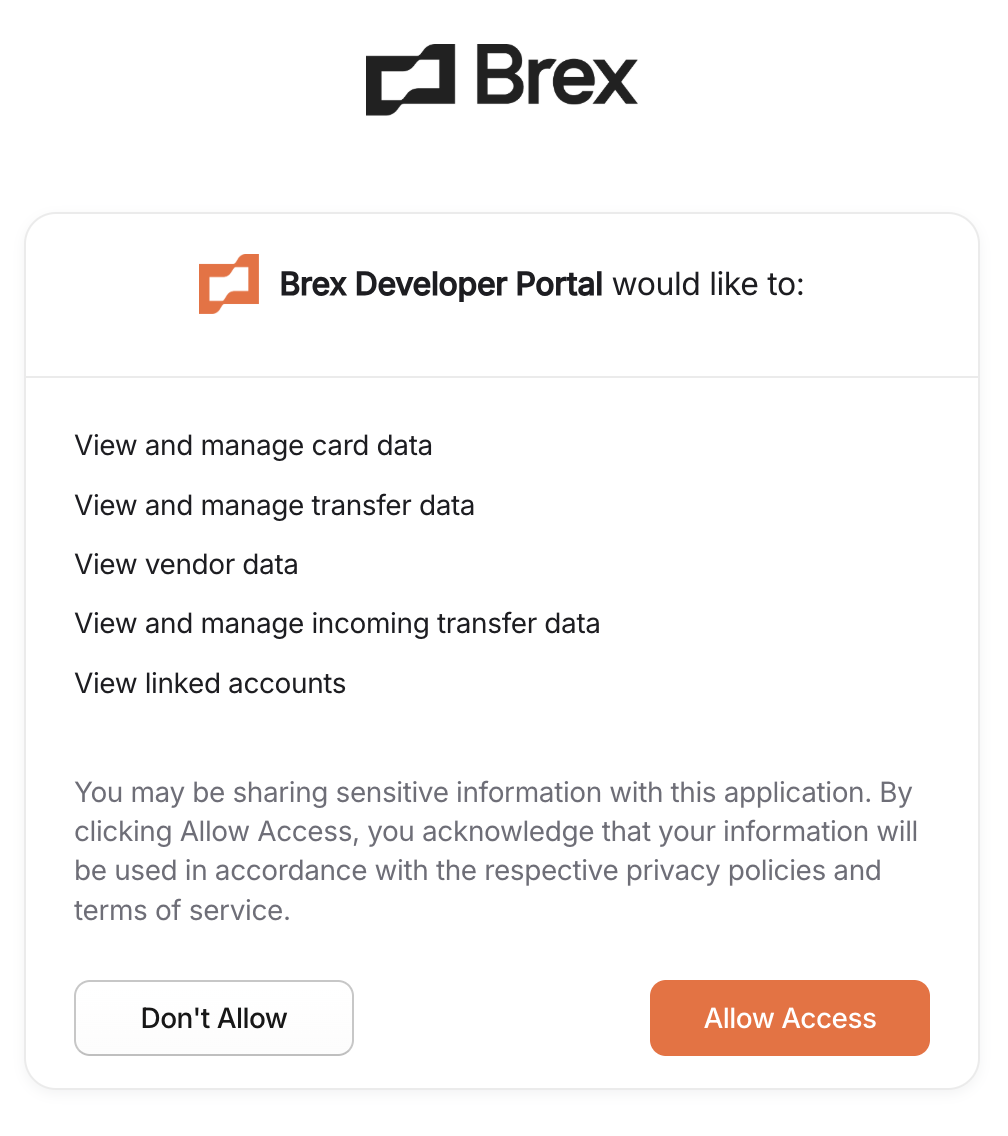Select "View and manage incoming transfer data" permission
This screenshot has width=1008, height=1136.
337,624
